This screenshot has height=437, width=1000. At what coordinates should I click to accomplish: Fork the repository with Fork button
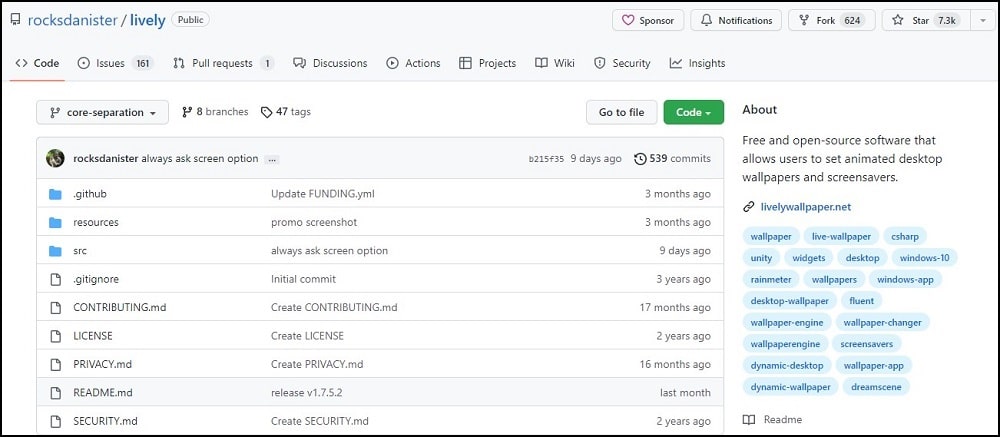coord(832,20)
